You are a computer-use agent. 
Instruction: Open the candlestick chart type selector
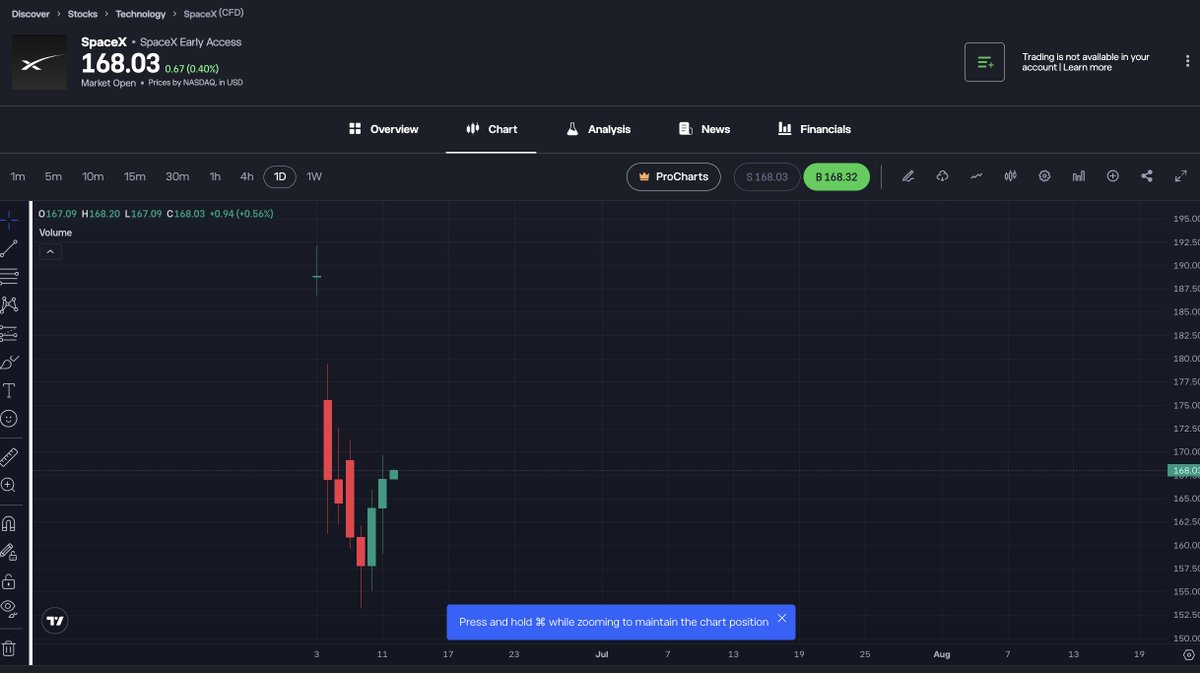click(x=1010, y=176)
